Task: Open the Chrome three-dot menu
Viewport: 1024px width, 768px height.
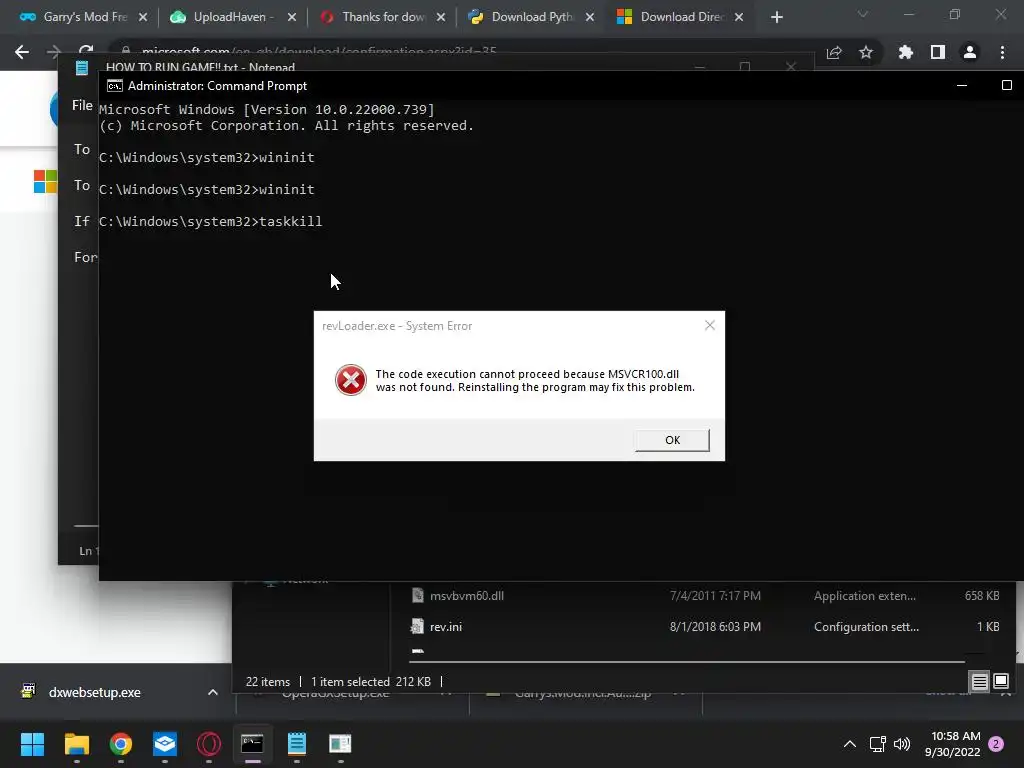Action: 1002,52
